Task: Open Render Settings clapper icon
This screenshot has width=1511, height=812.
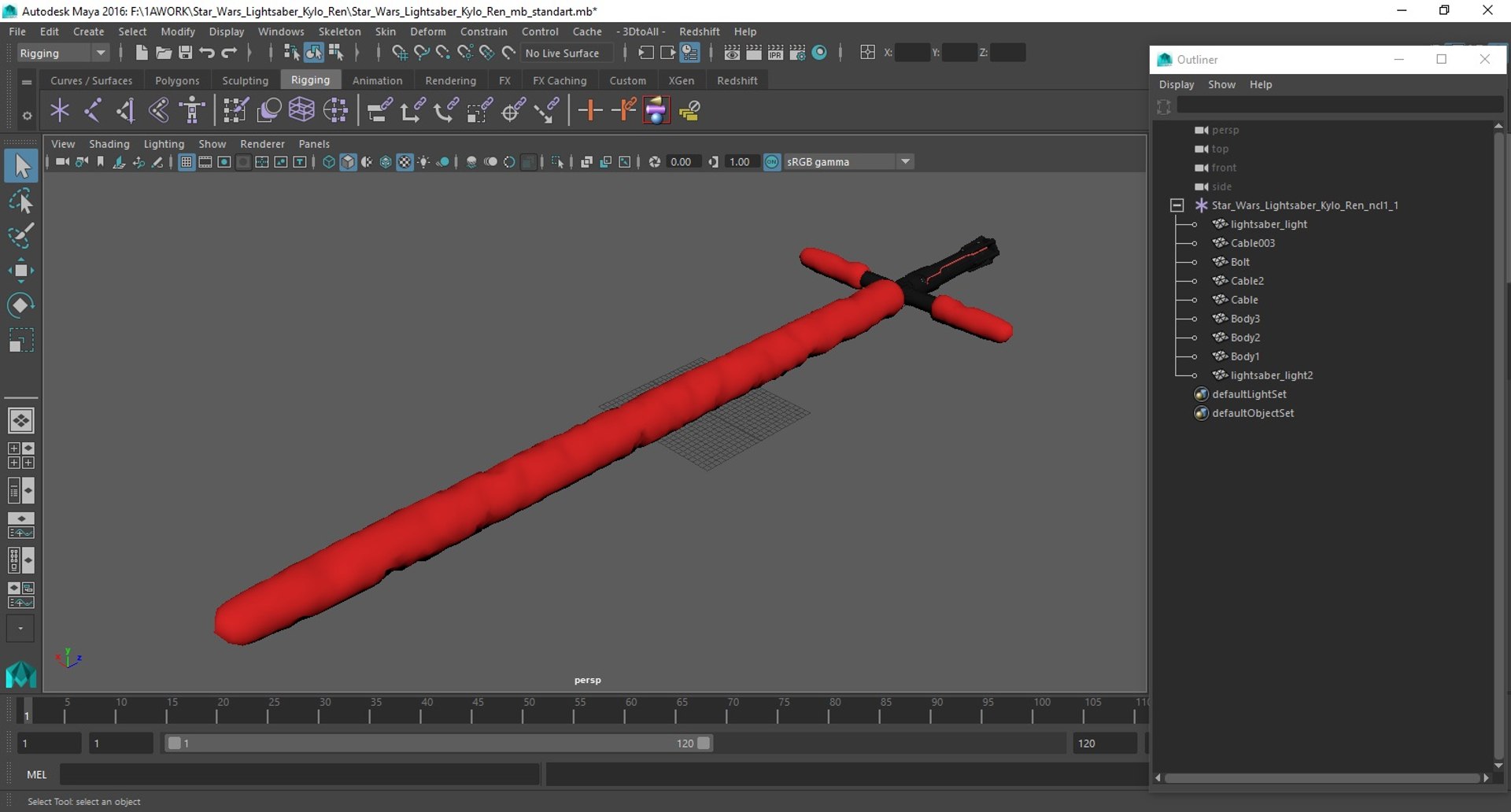Action: tap(797, 53)
